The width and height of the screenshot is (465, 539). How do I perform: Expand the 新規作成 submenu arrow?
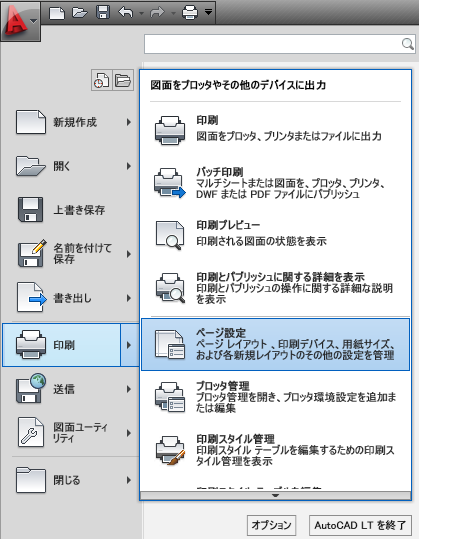coord(129,122)
